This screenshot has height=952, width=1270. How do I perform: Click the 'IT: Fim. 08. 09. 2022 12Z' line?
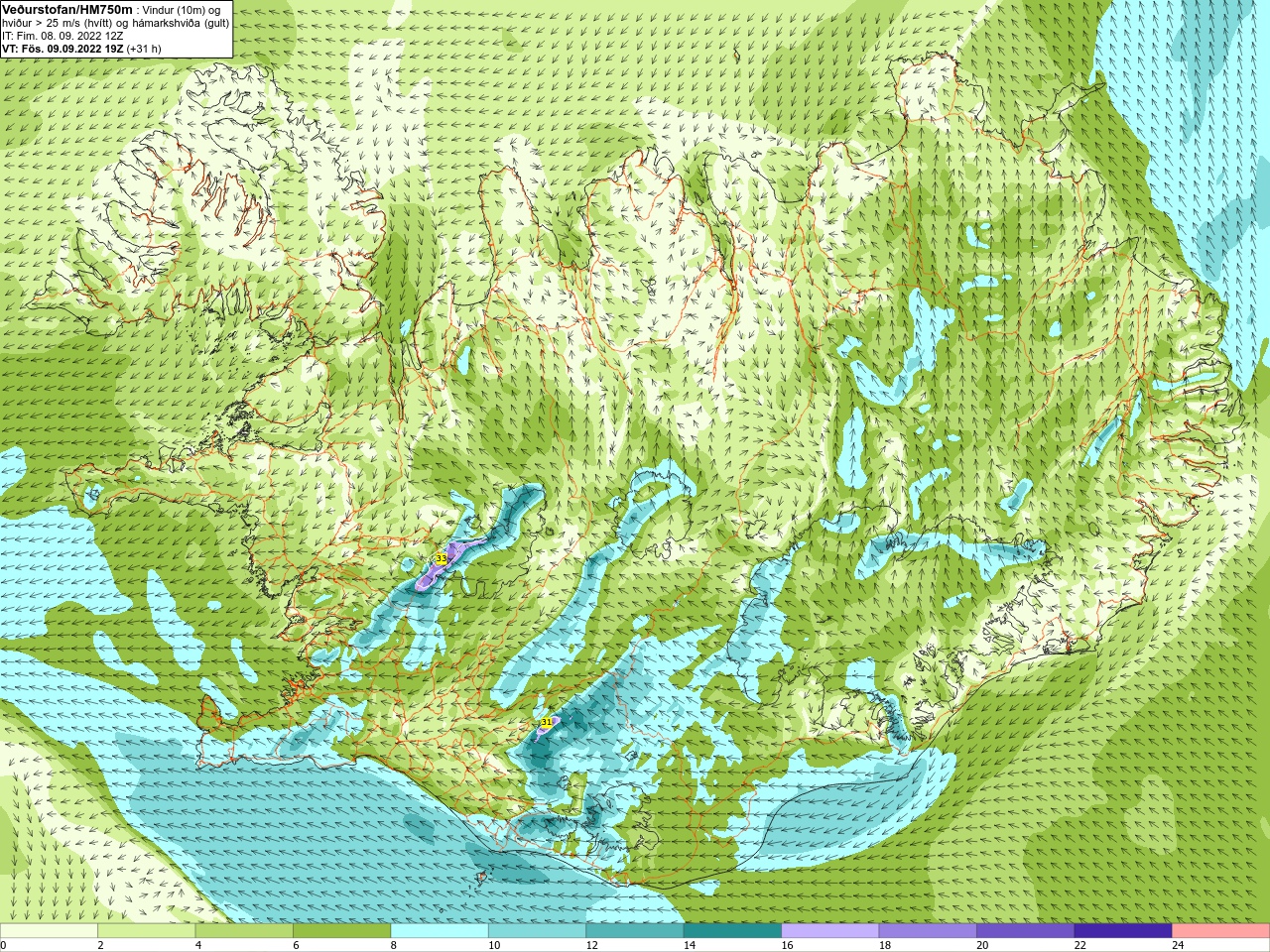pyautogui.click(x=63, y=36)
